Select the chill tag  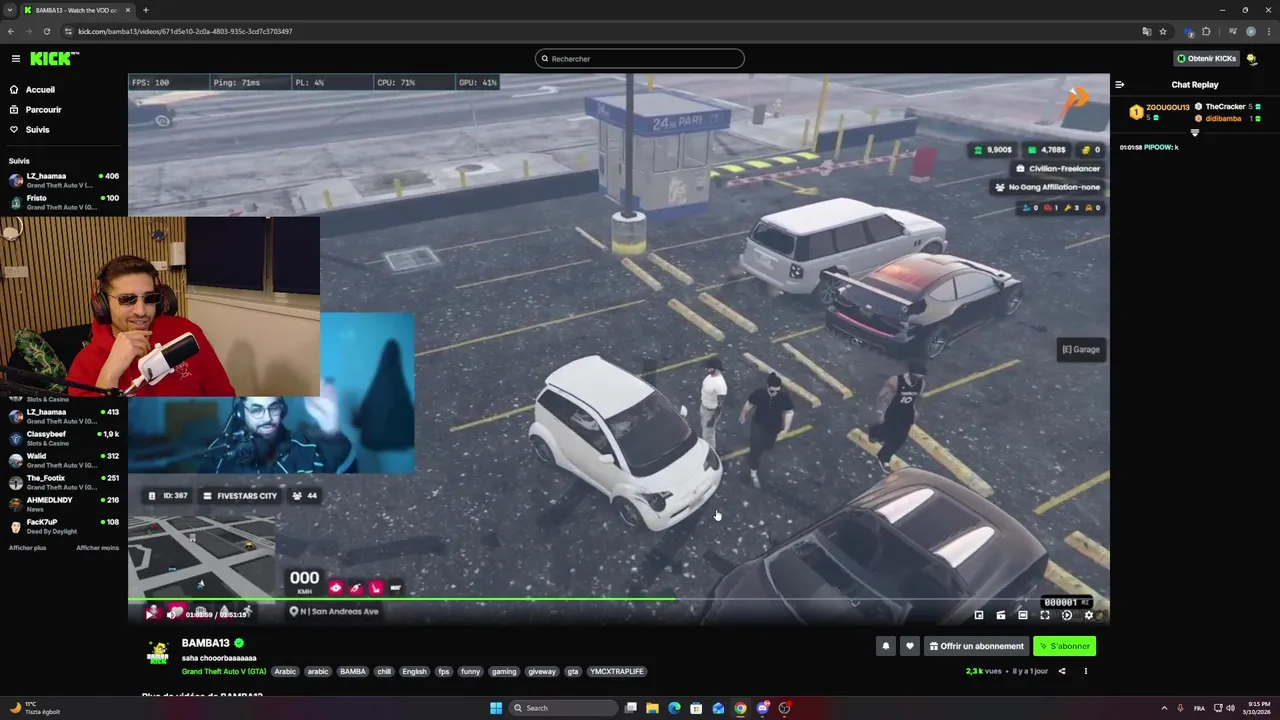click(x=383, y=671)
